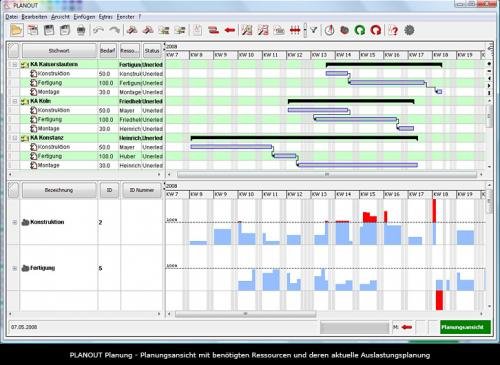
Task: Click the filter funnel toolbar icon
Action: click(314, 30)
